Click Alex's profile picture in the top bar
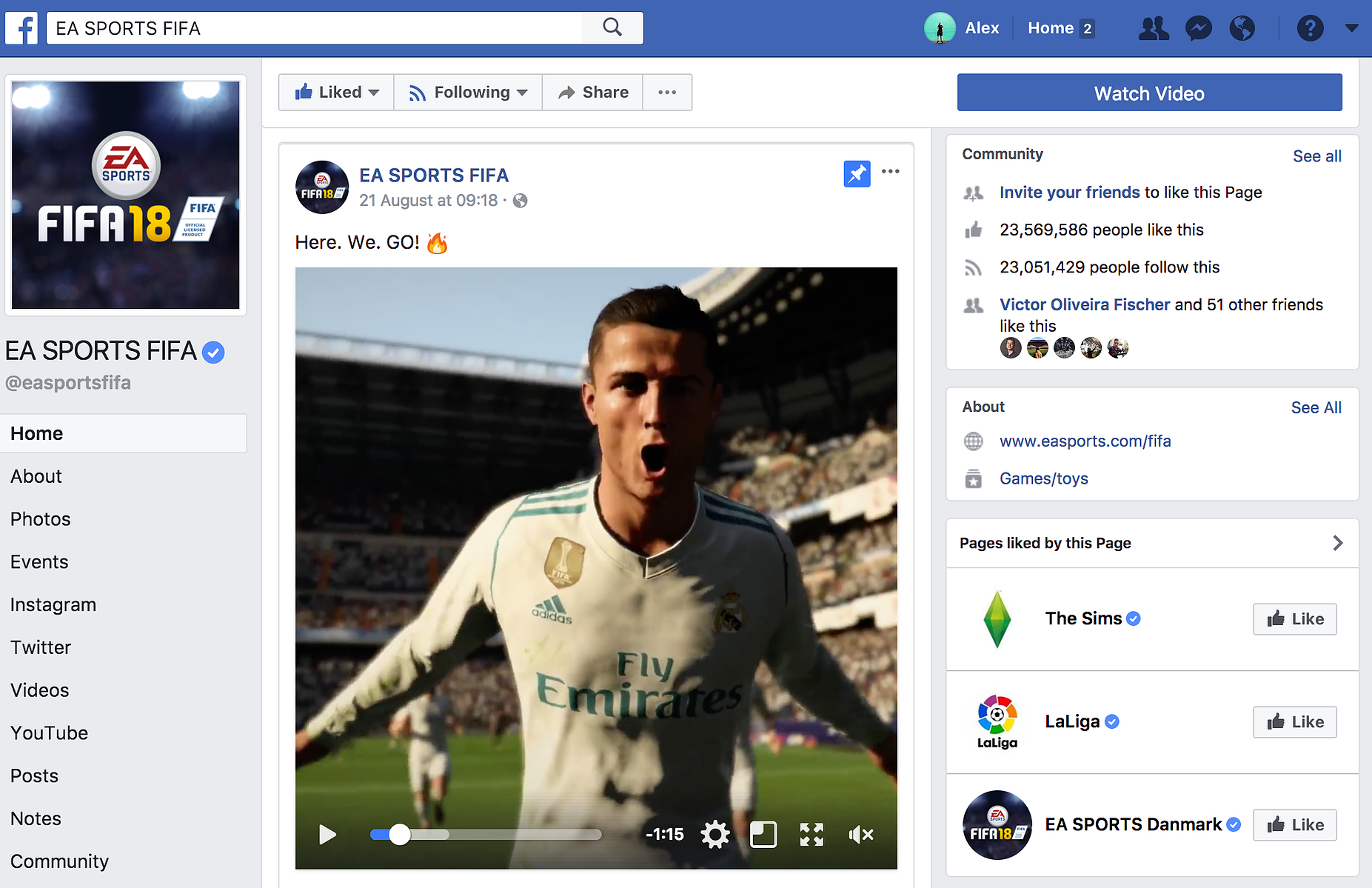Image resolution: width=1372 pixels, height=888 pixels. click(940, 28)
